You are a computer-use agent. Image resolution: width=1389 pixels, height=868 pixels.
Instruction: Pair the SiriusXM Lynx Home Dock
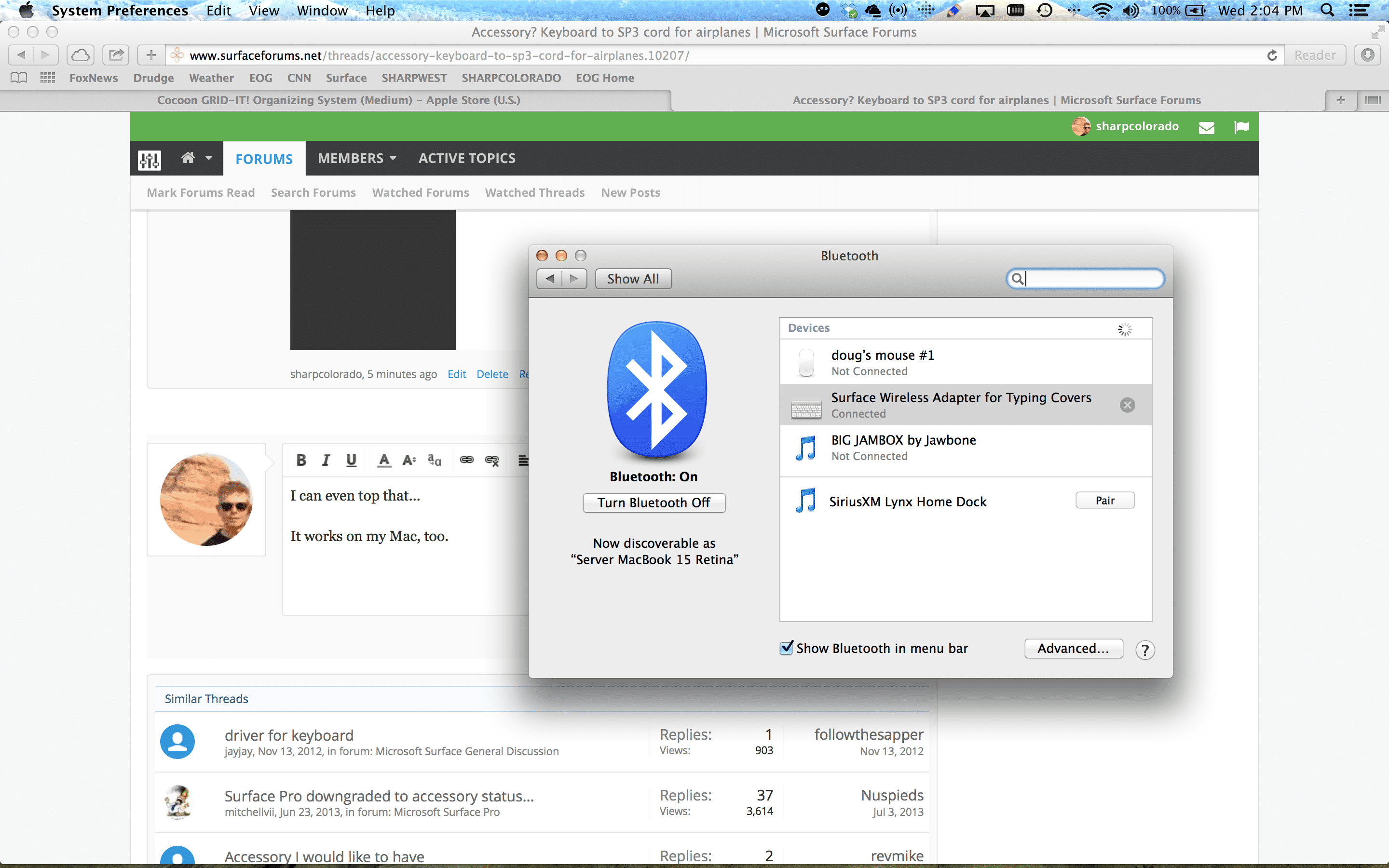pyautogui.click(x=1104, y=500)
